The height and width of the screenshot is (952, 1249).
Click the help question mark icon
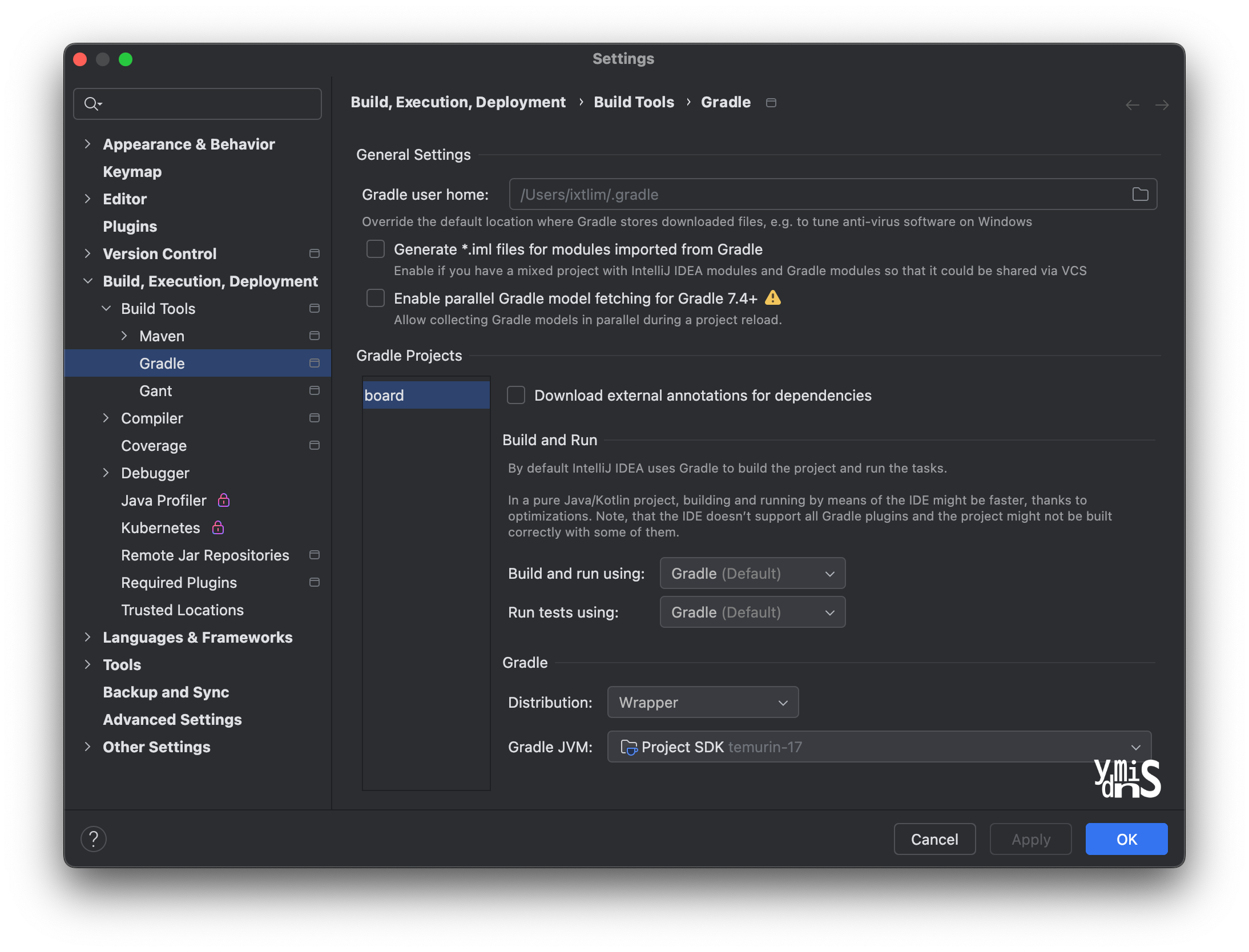tap(94, 839)
